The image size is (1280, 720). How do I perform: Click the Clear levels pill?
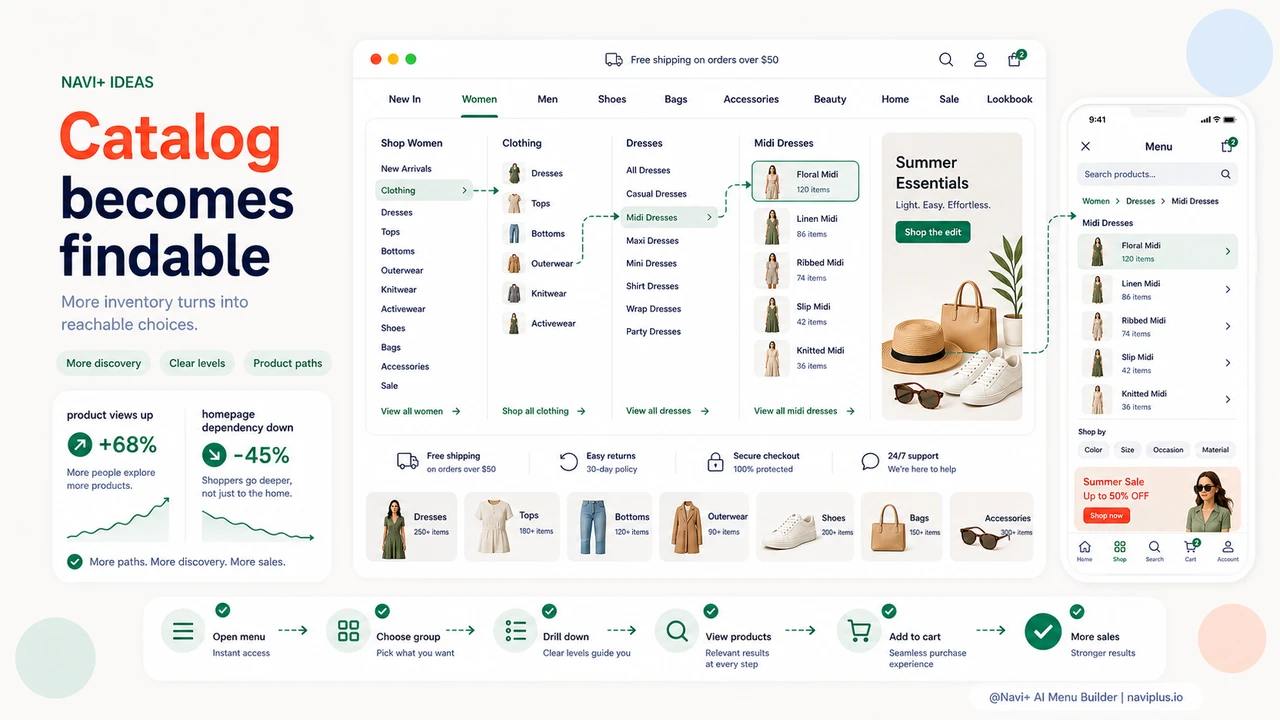tap(197, 363)
